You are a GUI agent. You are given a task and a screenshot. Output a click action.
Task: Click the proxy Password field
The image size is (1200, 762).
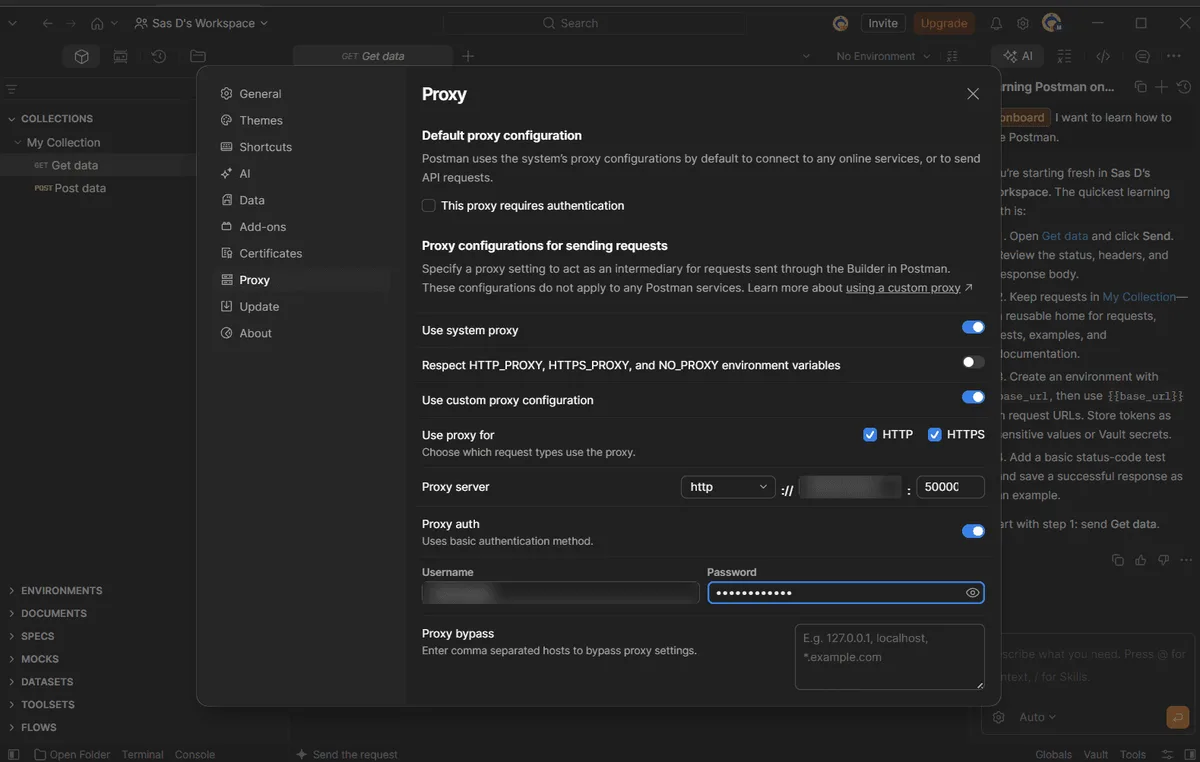pos(846,593)
